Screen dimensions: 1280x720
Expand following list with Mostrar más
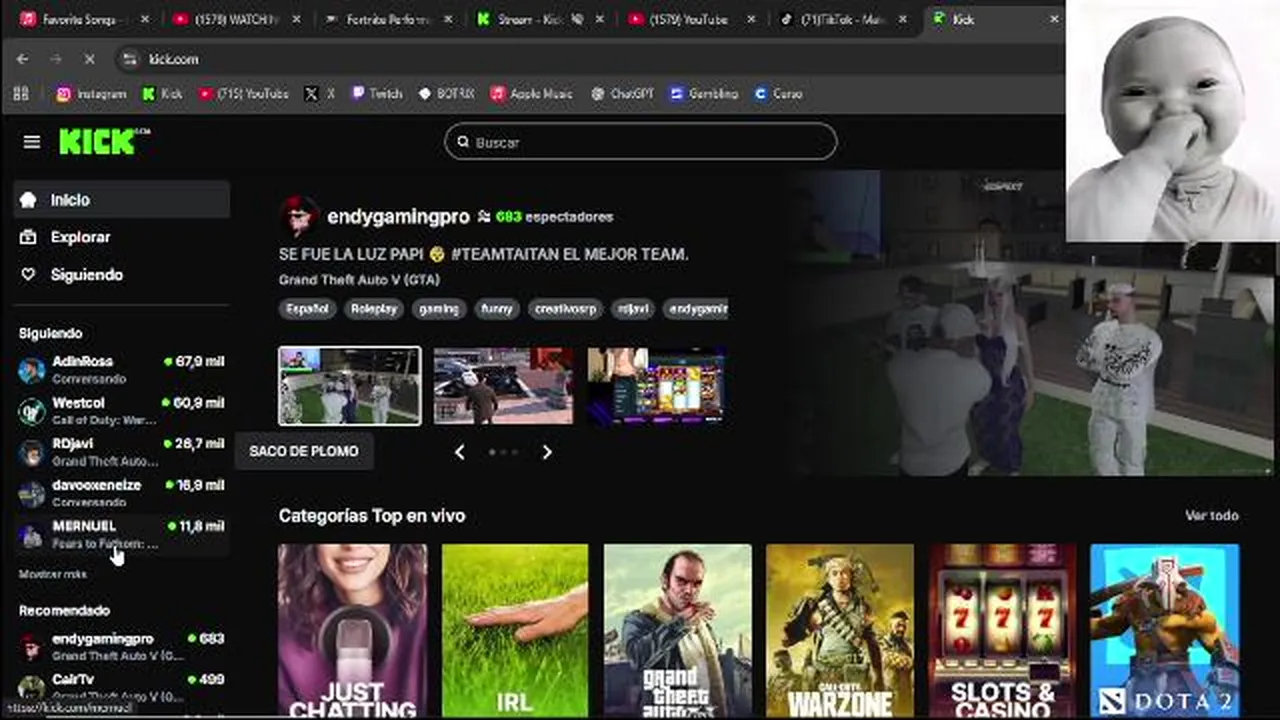pyautogui.click(x=53, y=574)
